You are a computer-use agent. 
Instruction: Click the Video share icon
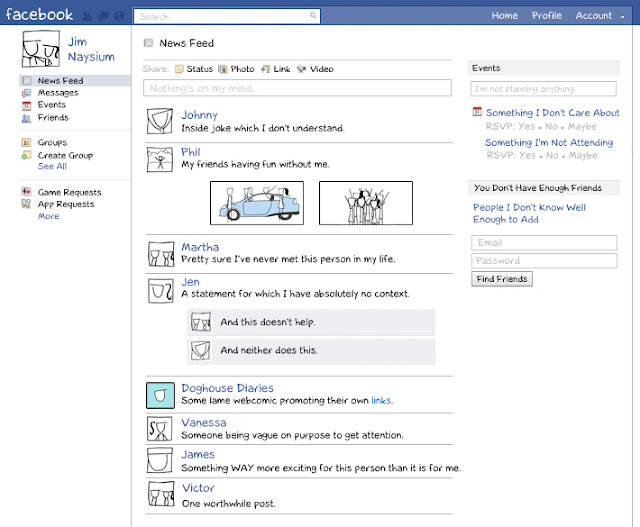coord(301,69)
